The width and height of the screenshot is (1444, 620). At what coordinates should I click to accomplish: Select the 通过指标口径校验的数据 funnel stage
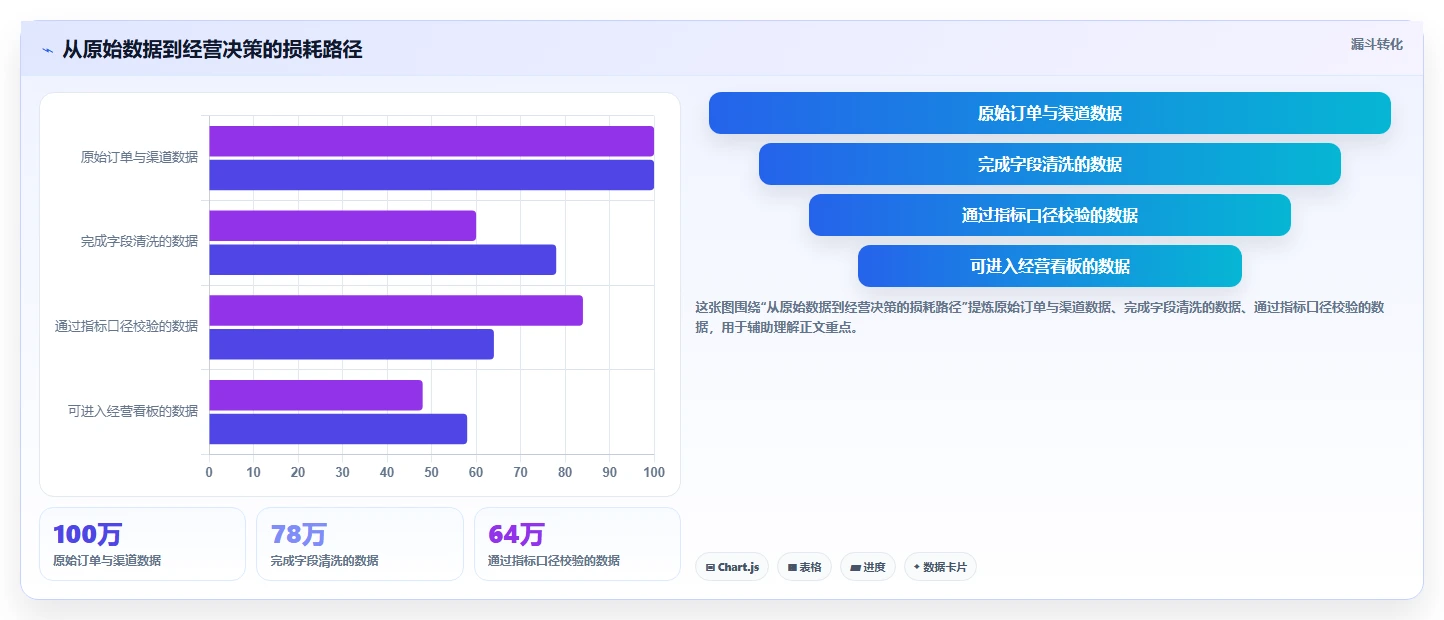pyautogui.click(x=1050, y=215)
